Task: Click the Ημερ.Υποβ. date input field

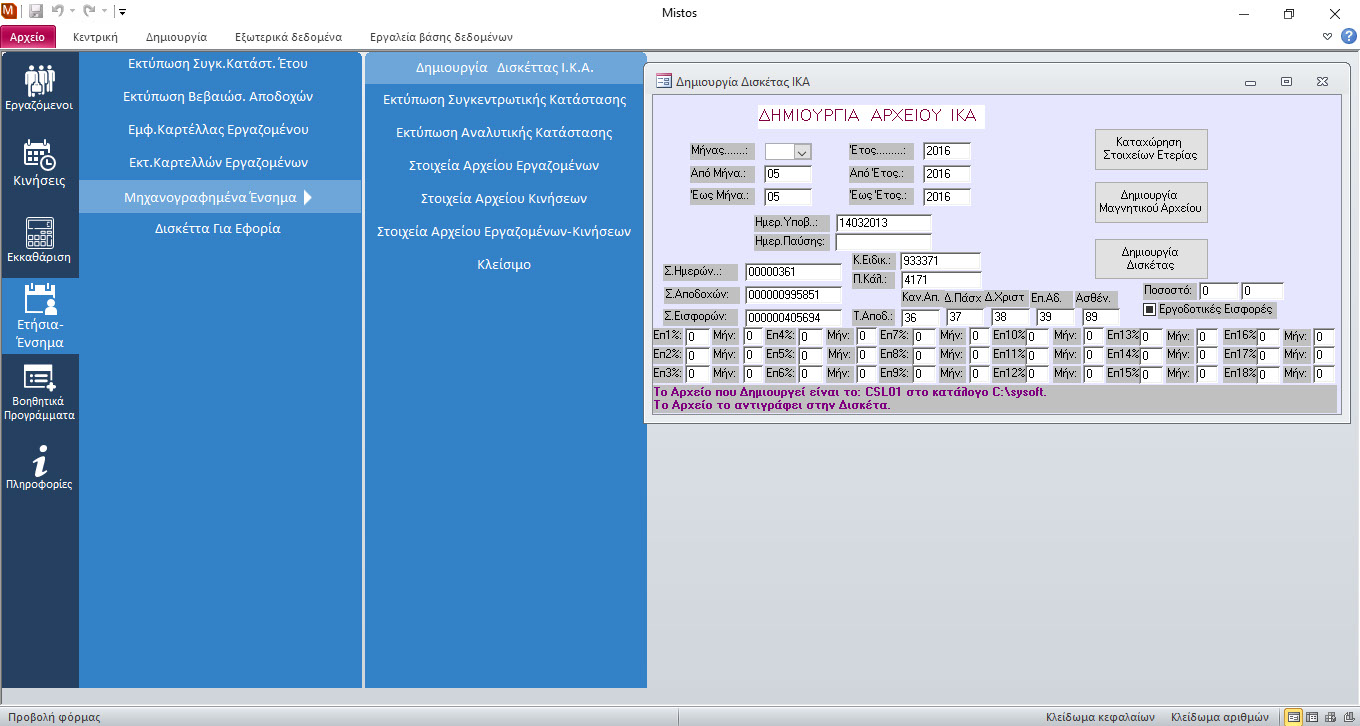Action: pyautogui.click(x=883, y=223)
